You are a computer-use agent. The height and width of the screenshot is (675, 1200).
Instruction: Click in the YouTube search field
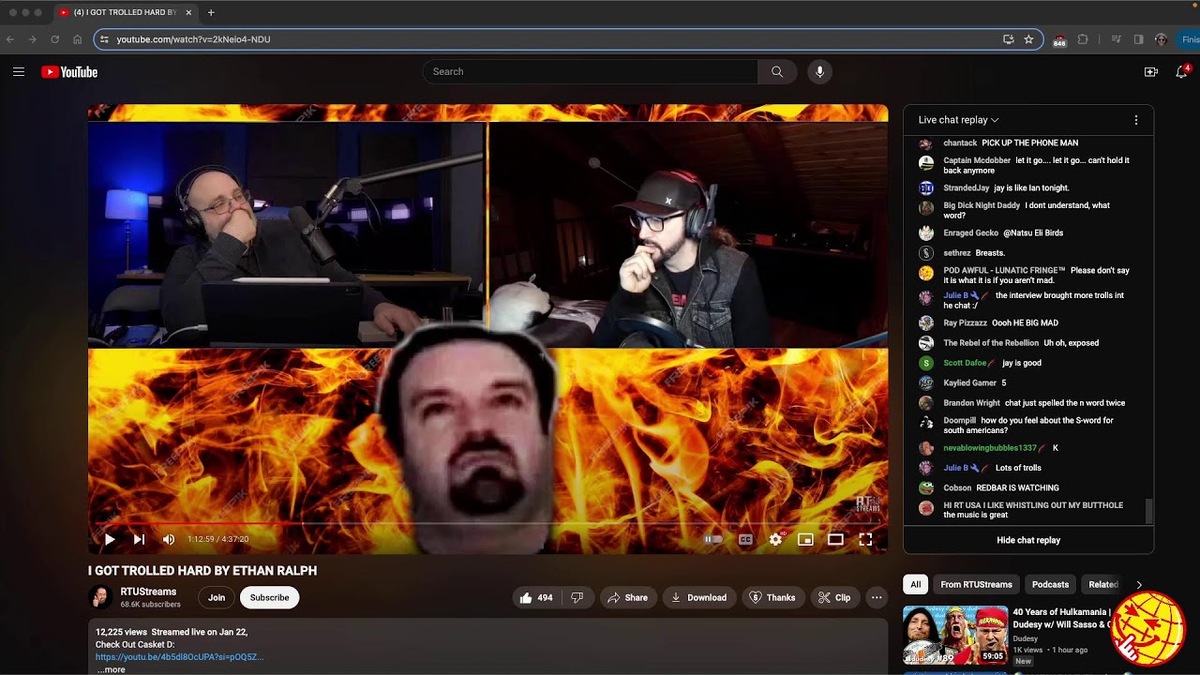click(x=590, y=72)
